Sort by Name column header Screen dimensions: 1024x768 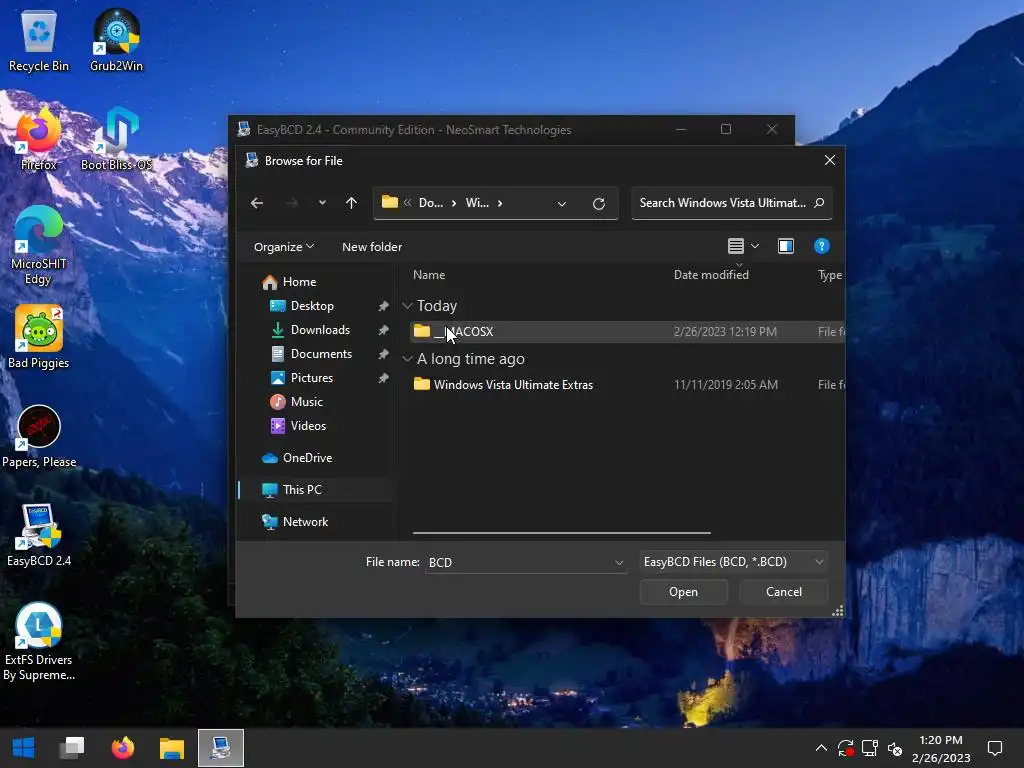point(429,275)
